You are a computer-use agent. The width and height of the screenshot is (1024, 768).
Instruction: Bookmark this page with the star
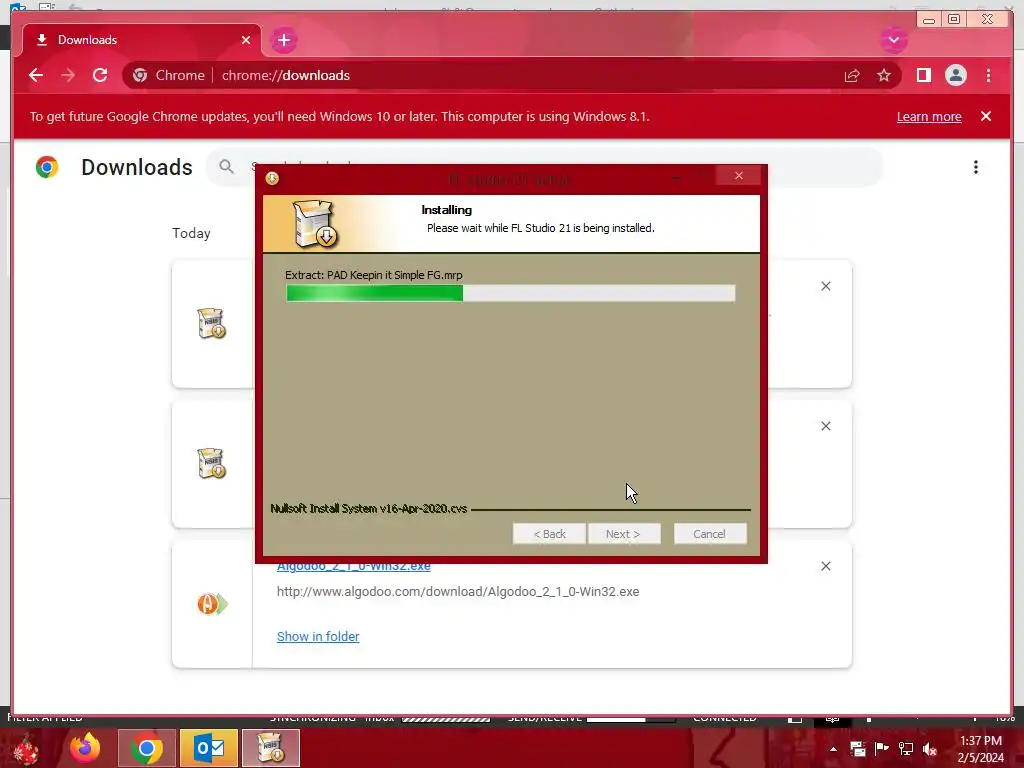click(x=884, y=75)
